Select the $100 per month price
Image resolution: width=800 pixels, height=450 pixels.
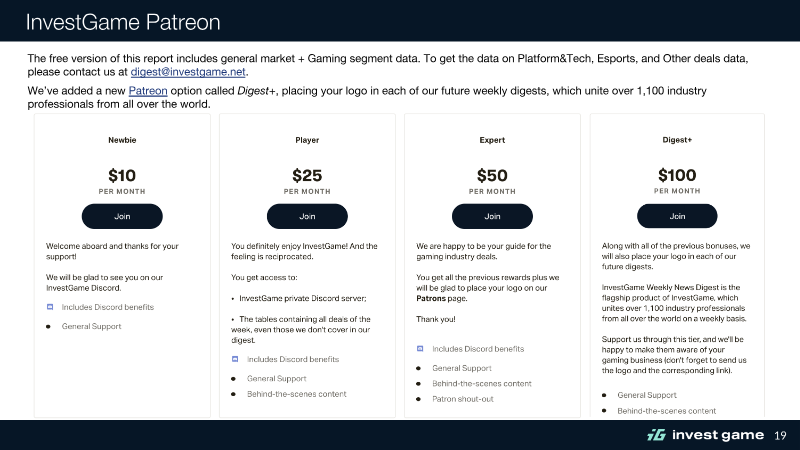[677, 174]
